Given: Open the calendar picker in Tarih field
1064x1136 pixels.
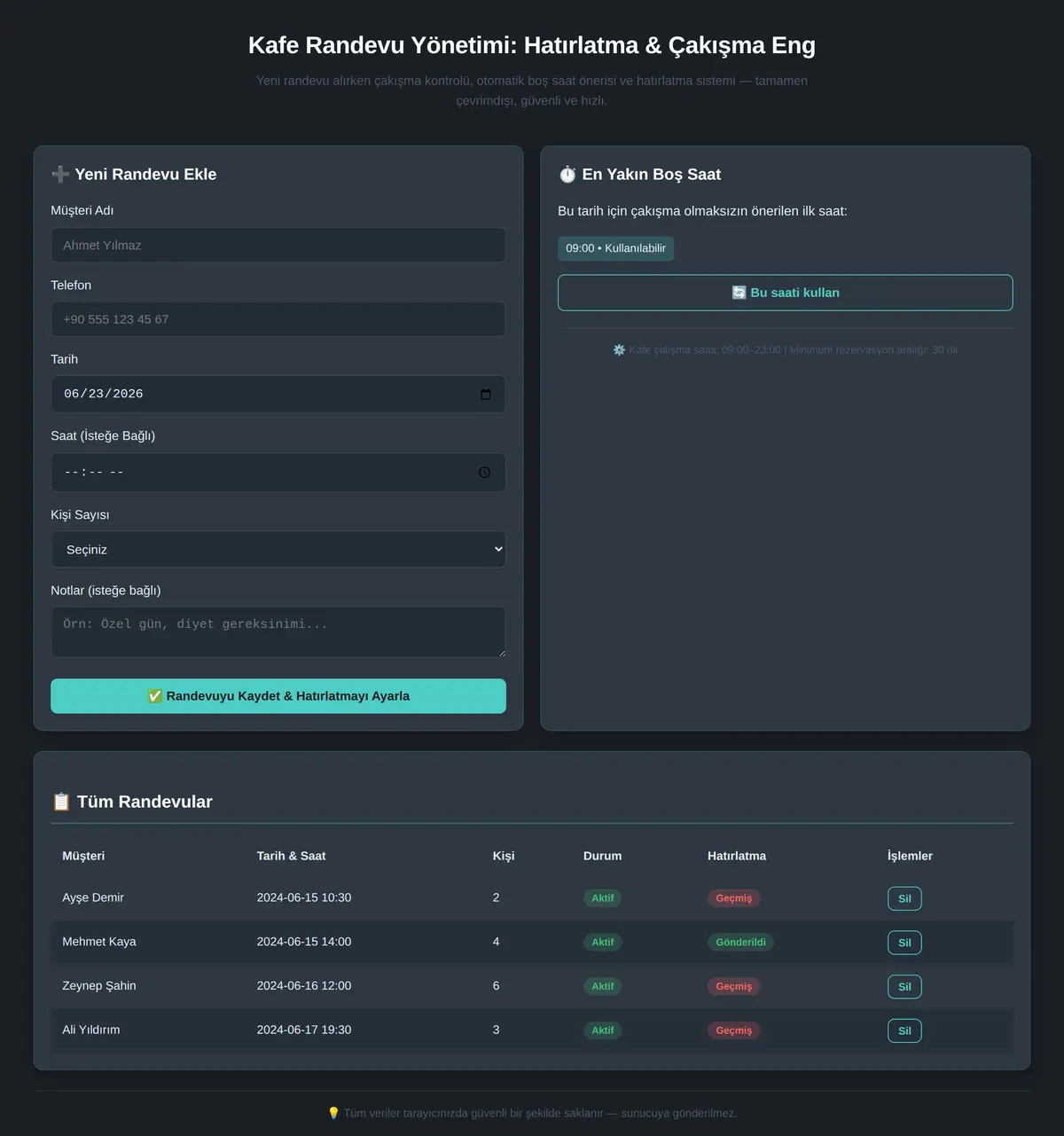Looking at the screenshot, I should 485,395.
